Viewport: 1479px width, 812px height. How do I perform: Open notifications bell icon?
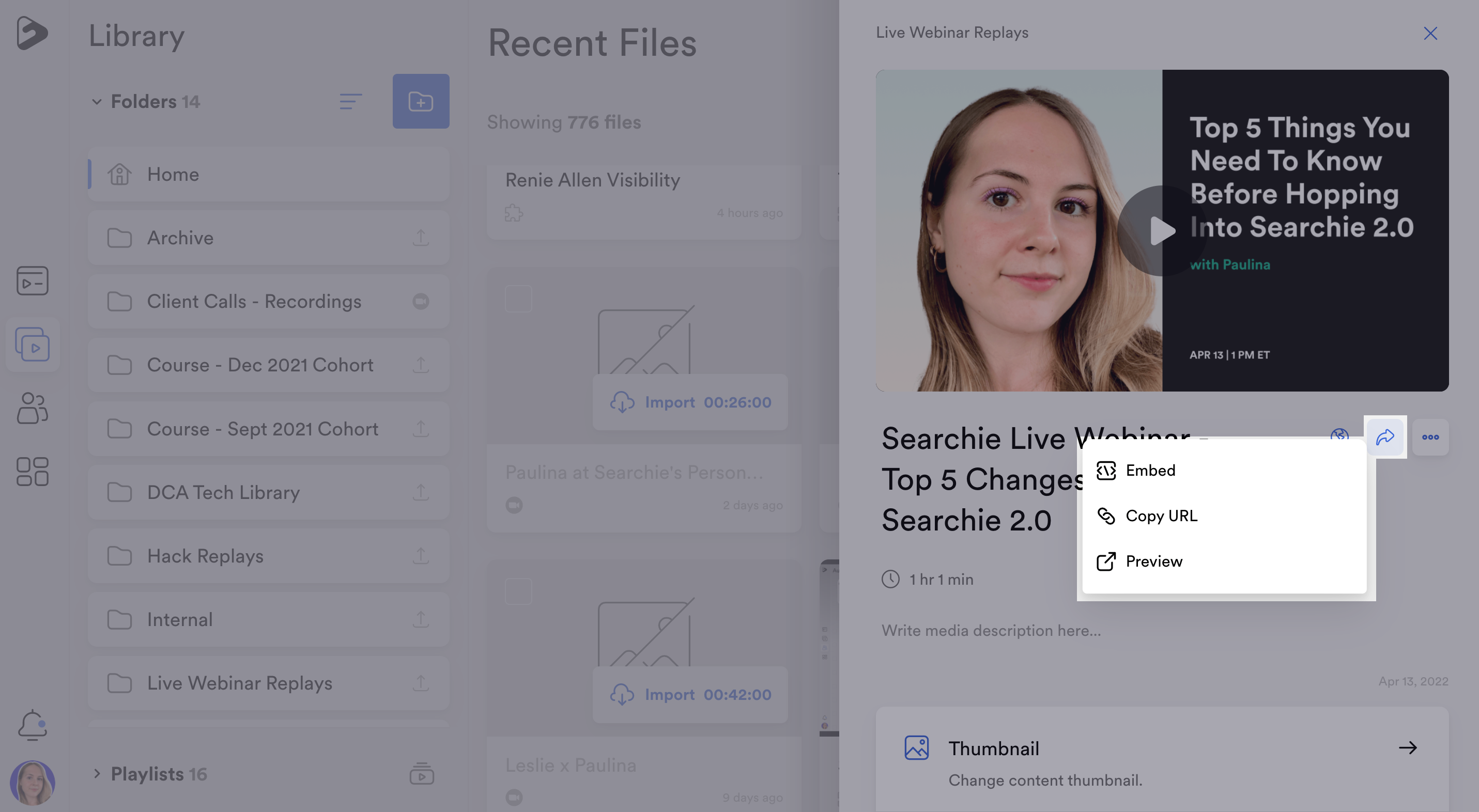(32, 725)
